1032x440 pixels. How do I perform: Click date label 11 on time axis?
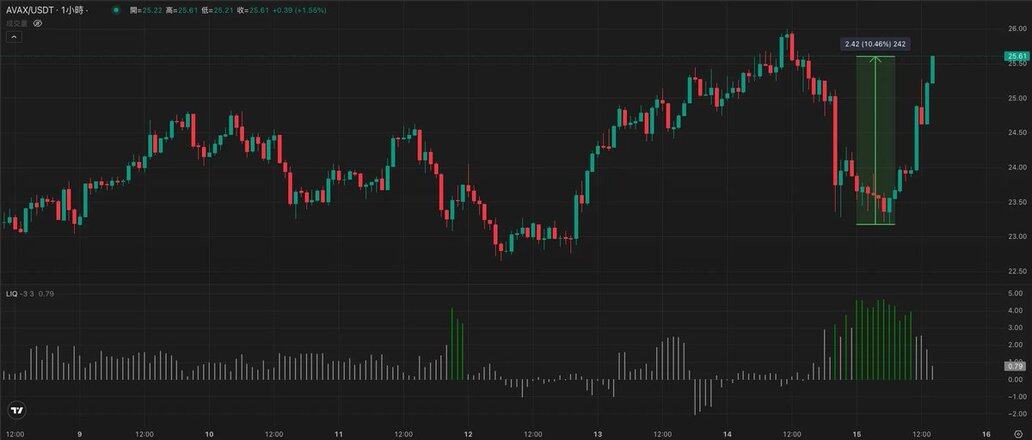pos(338,434)
